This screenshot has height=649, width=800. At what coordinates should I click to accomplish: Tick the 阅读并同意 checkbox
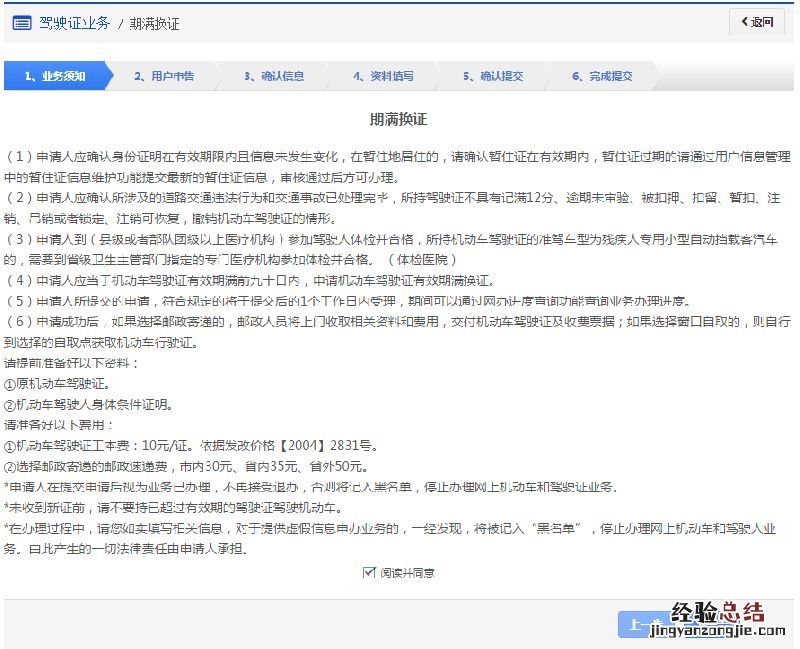tap(369, 573)
